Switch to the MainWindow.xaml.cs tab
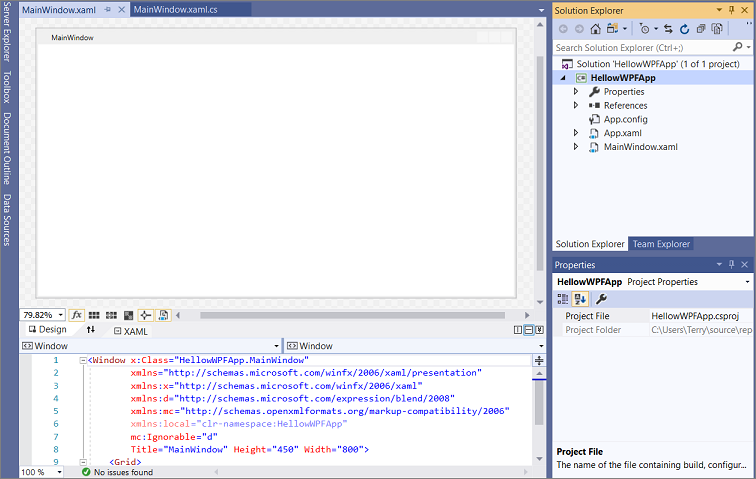The width and height of the screenshot is (756, 479). [x=174, y=9]
